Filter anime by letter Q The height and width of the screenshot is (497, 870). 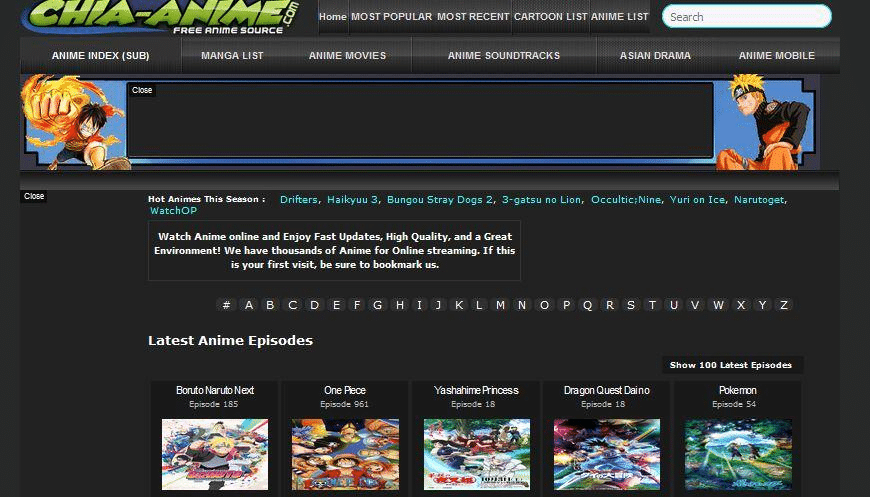[588, 305]
